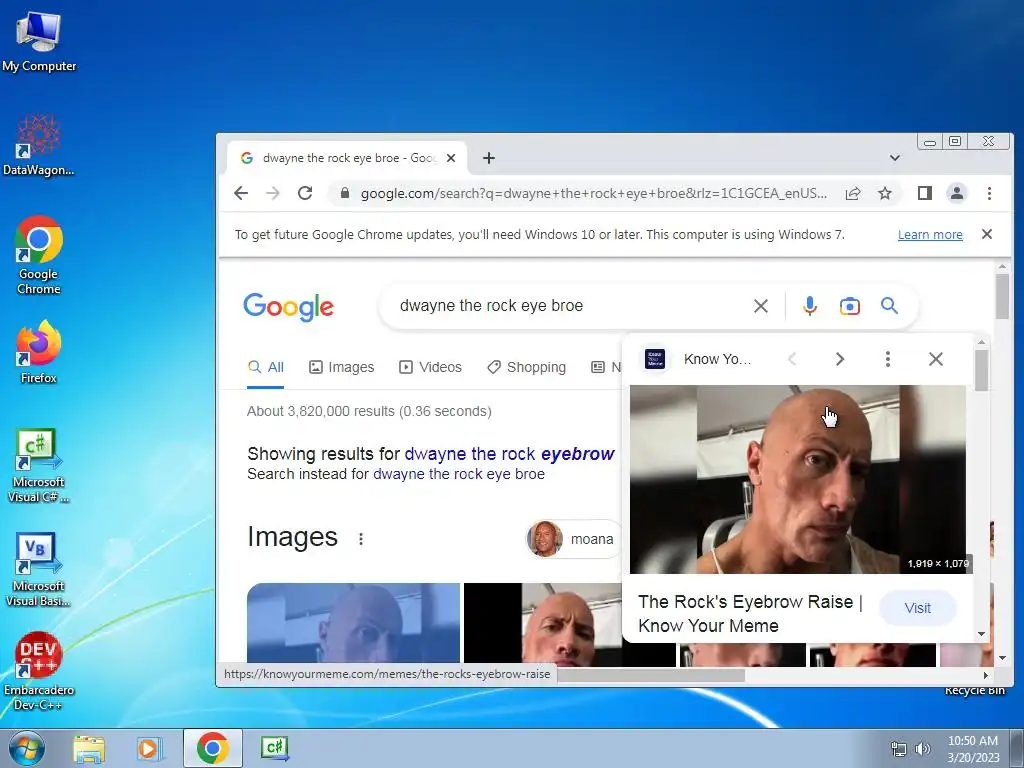The height and width of the screenshot is (768, 1024).
Task: Select My Computer desktop icon
Action: pyautogui.click(x=39, y=41)
